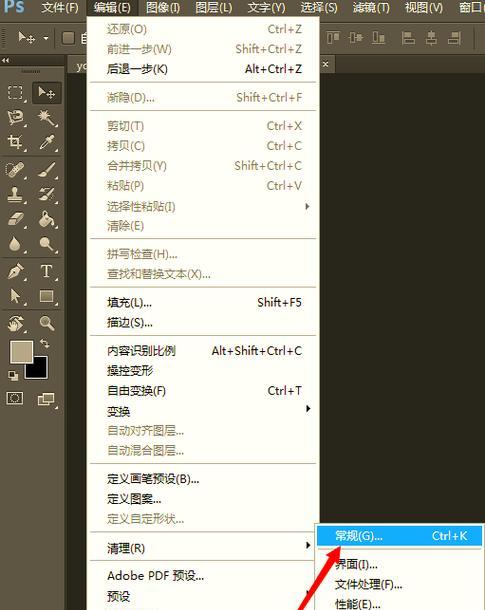This screenshot has height=610, width=485.
Task: Choose 后退一步(K) step backward
Action: (203, 69)
